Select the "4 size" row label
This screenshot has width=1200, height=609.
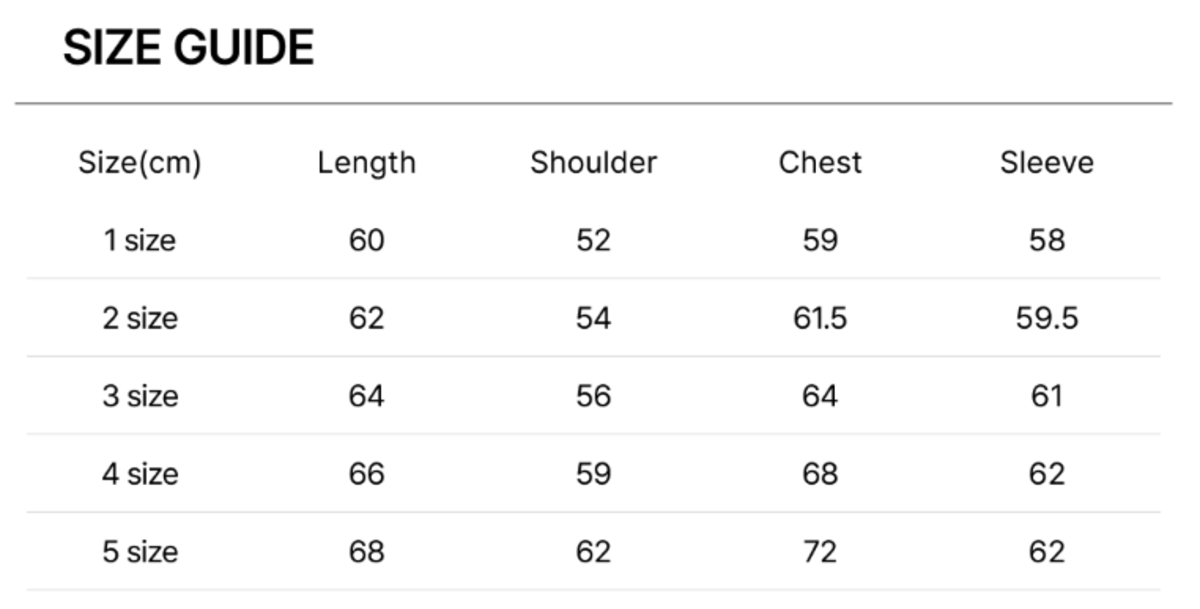(140, 474)
